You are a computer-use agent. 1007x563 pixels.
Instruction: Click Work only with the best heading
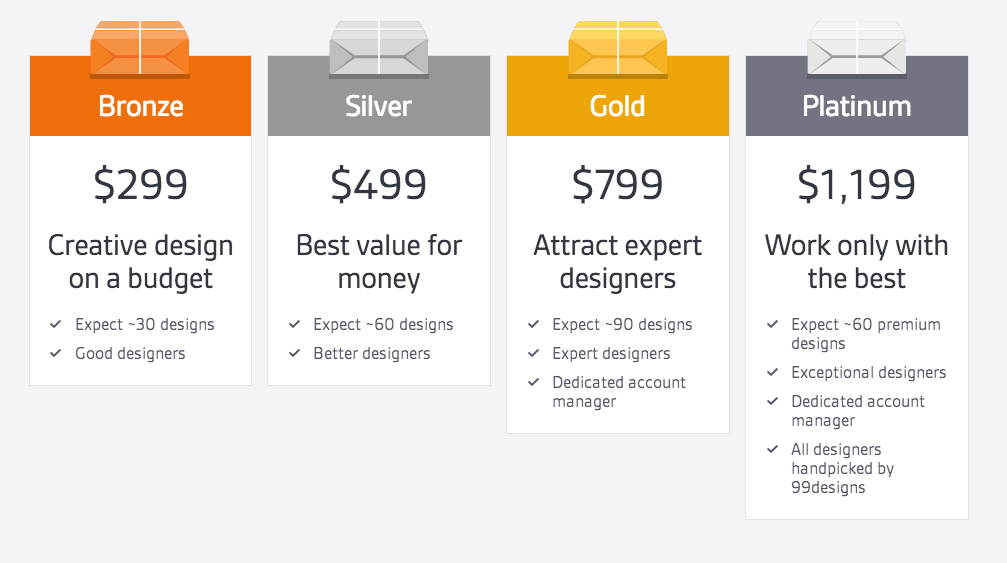coord(857,262)
